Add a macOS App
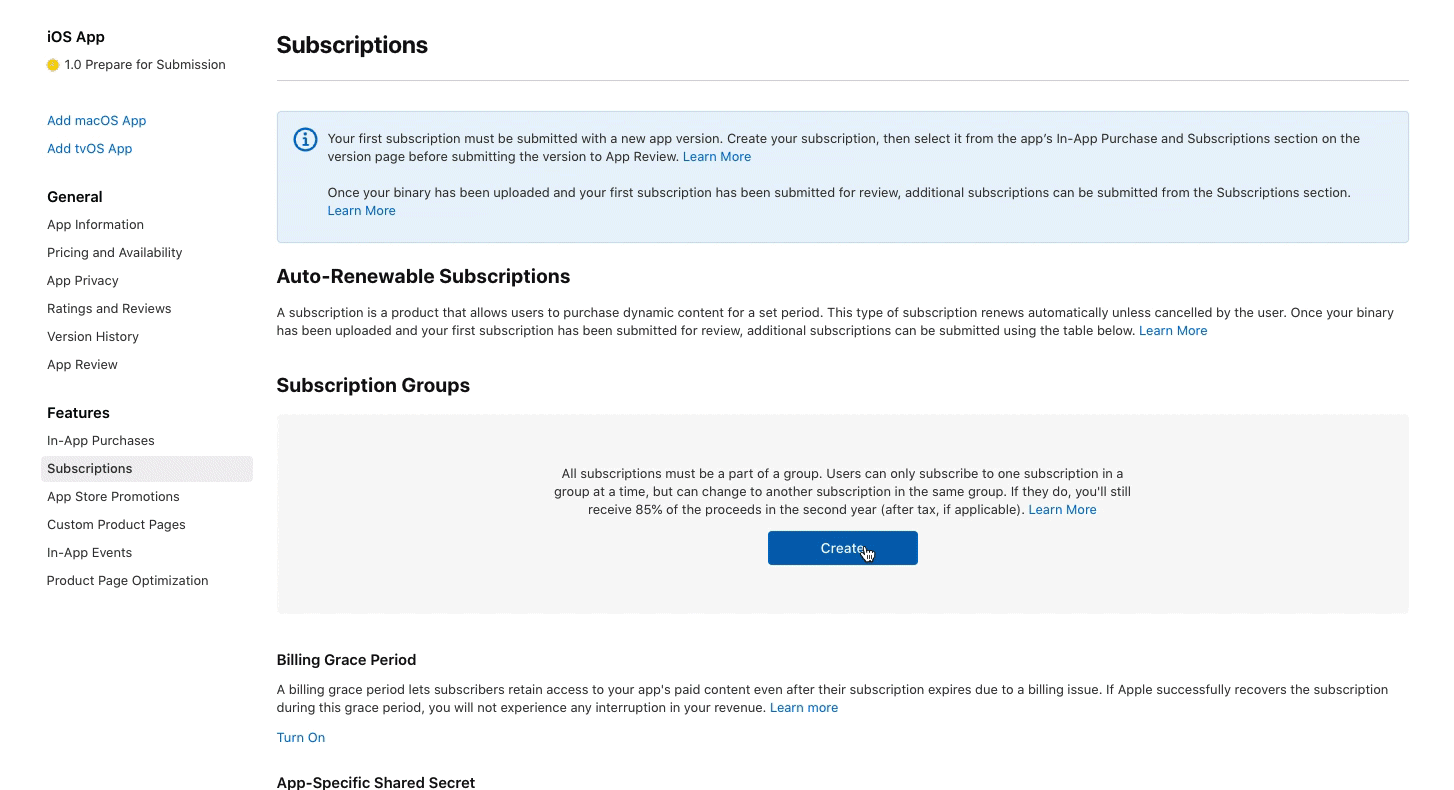The height and width of the screenshot is (790, 1454). click(96, 121)
